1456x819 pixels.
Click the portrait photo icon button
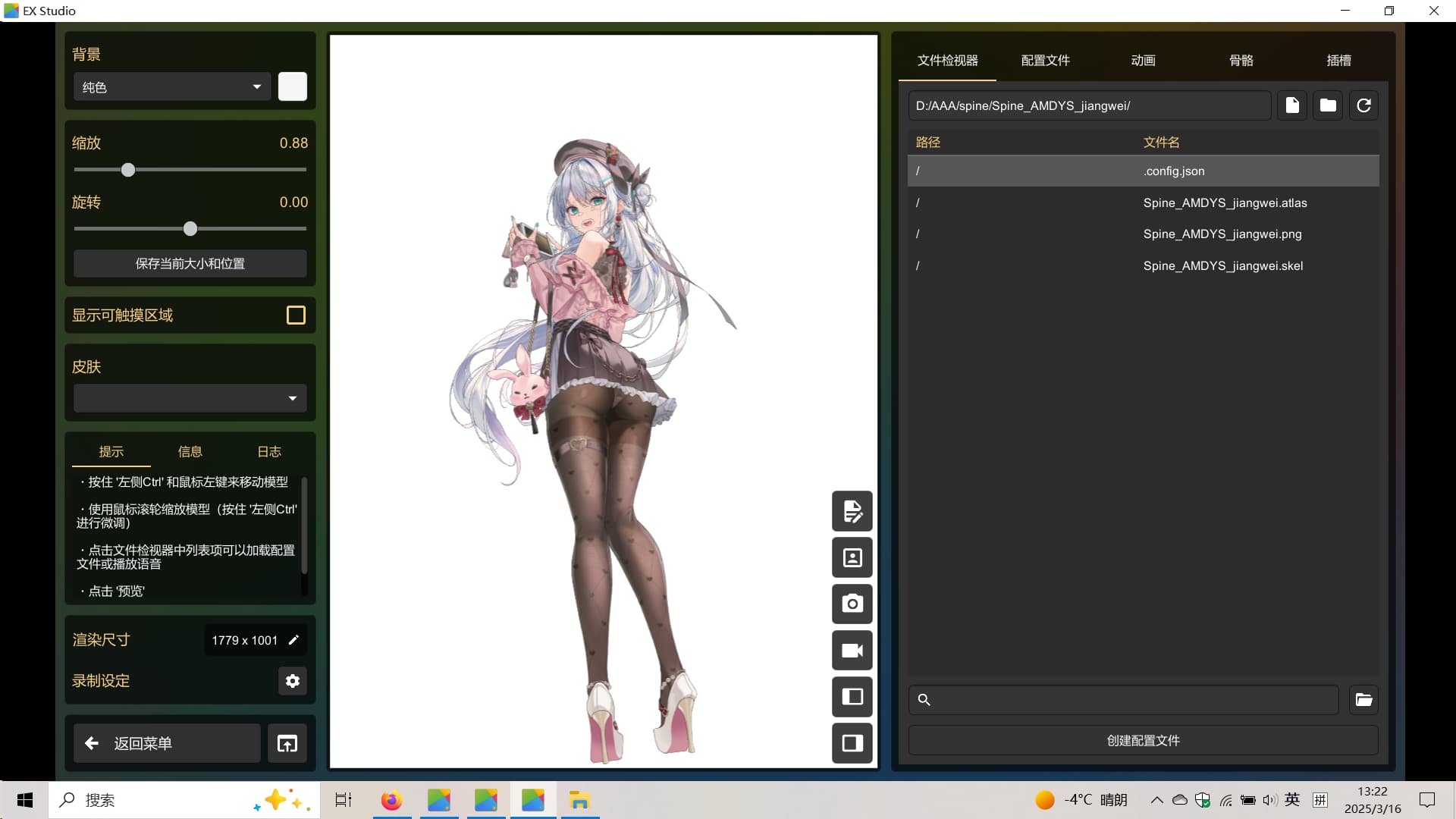tap(852, 558)
